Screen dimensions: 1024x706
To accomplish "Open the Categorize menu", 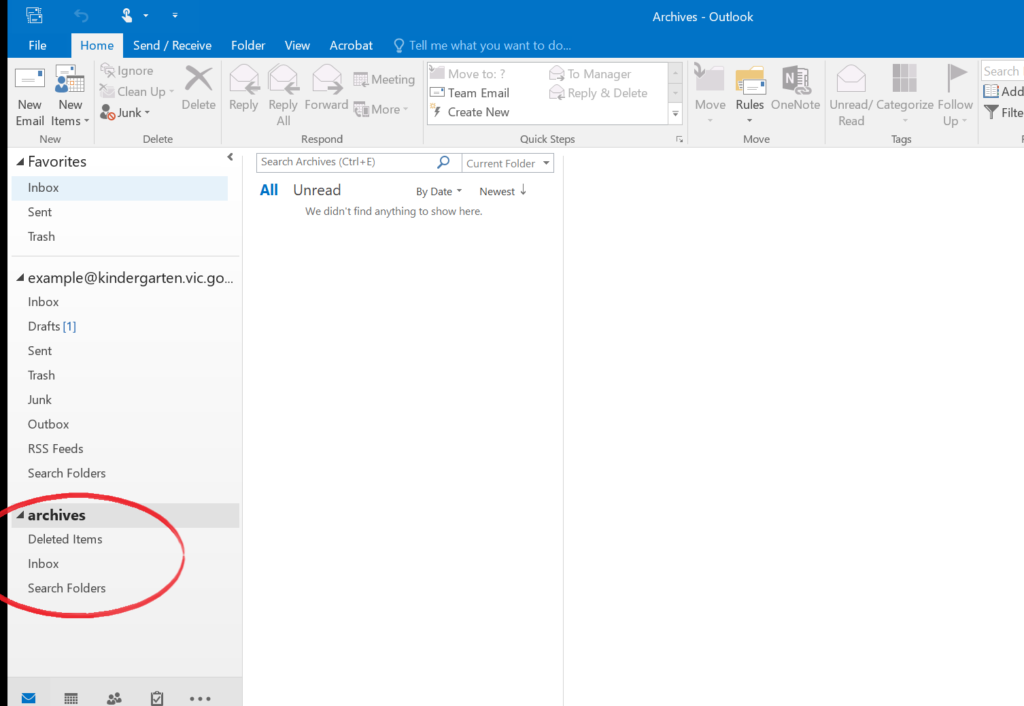I will 904,95.
